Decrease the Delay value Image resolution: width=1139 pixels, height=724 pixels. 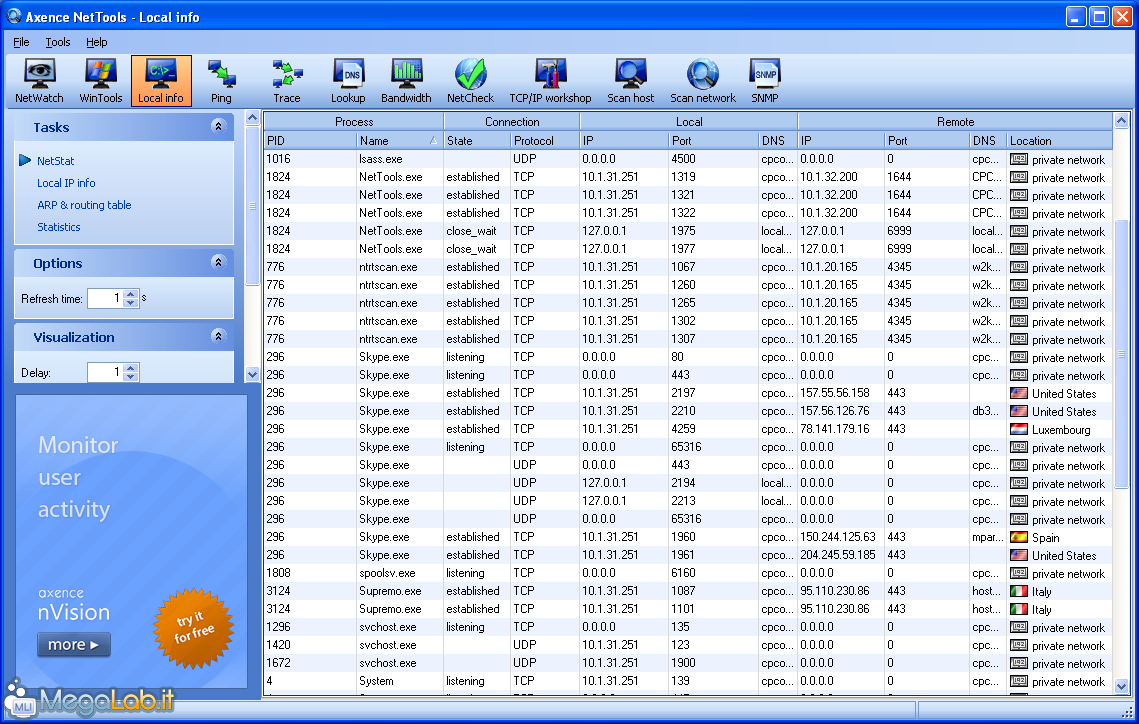(x=131, y=376)
